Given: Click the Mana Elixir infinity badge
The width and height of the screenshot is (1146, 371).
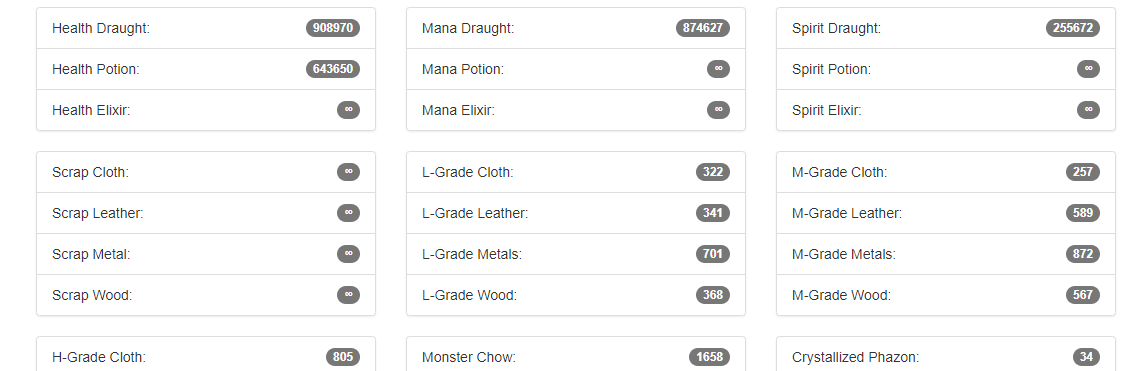Looking at the screenshot, I should click(x=718, y=110).
